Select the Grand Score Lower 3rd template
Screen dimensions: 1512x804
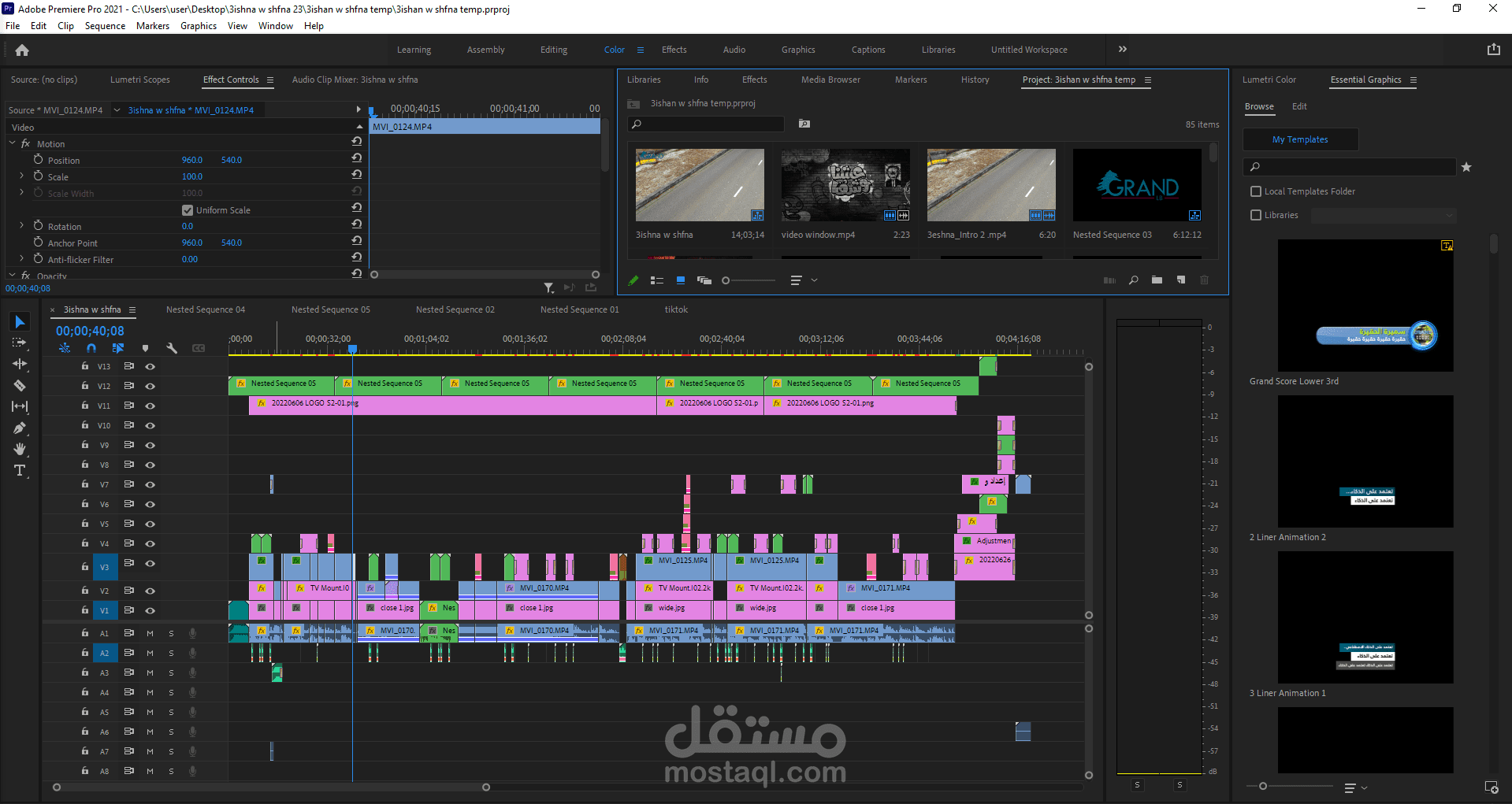click(1365, 306)
